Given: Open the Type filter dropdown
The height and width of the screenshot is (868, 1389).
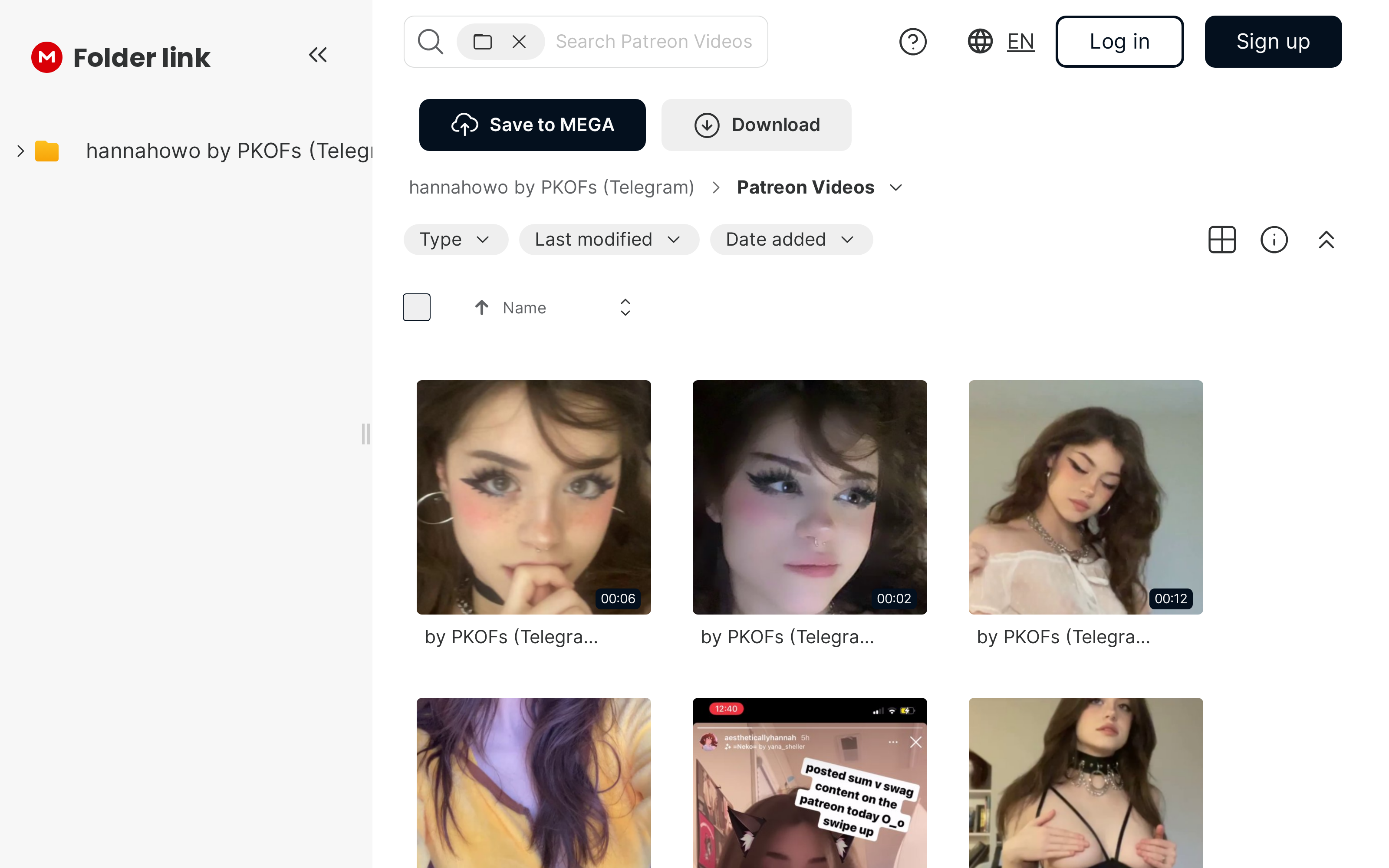Looking at the screenshot, I should [x=455, y=240].
